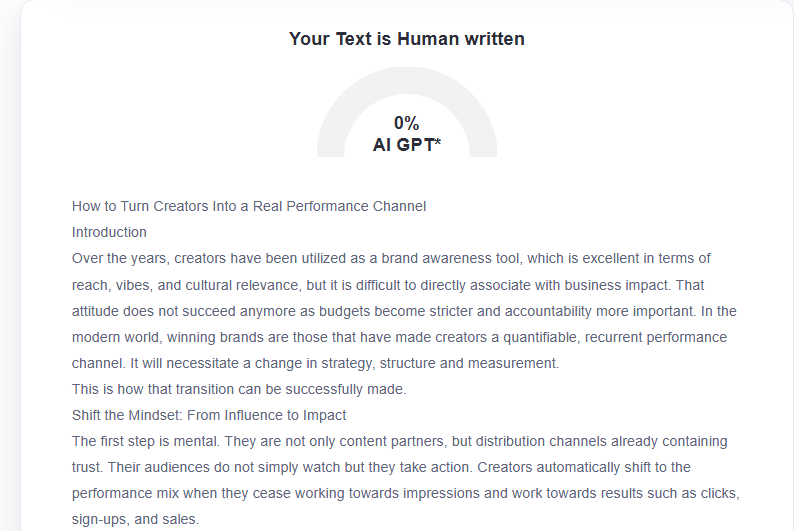
Task: Click the "Introduction" heading line
Action: [109, 232]
